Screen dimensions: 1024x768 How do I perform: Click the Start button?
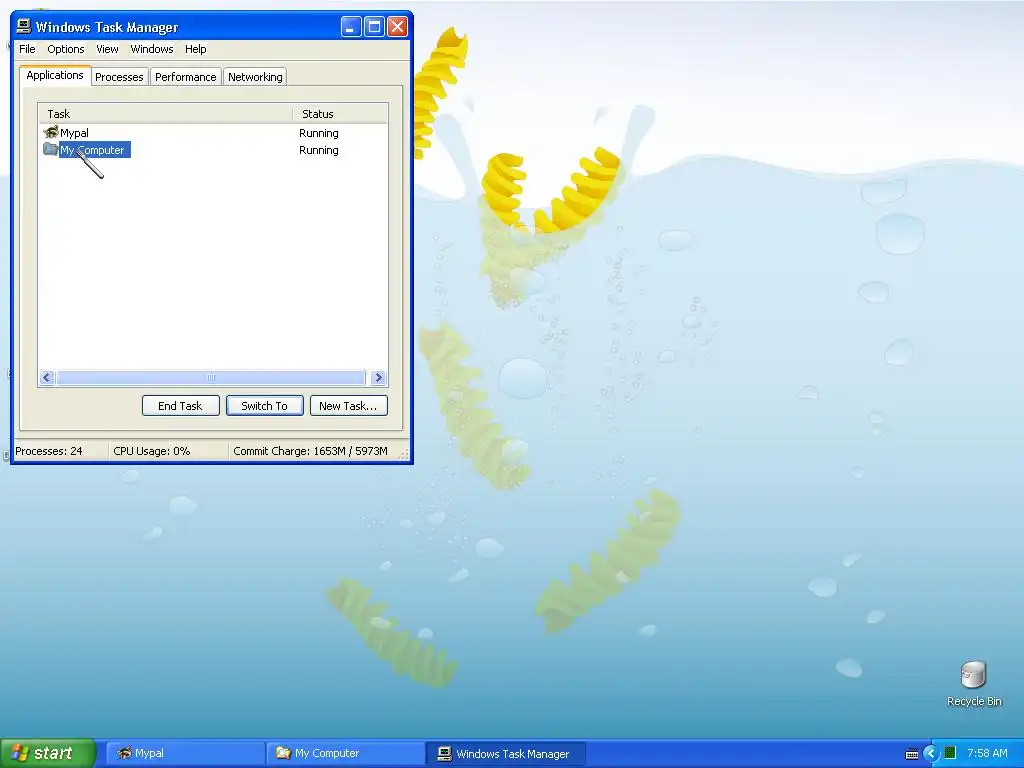click(x=47, y=753)
